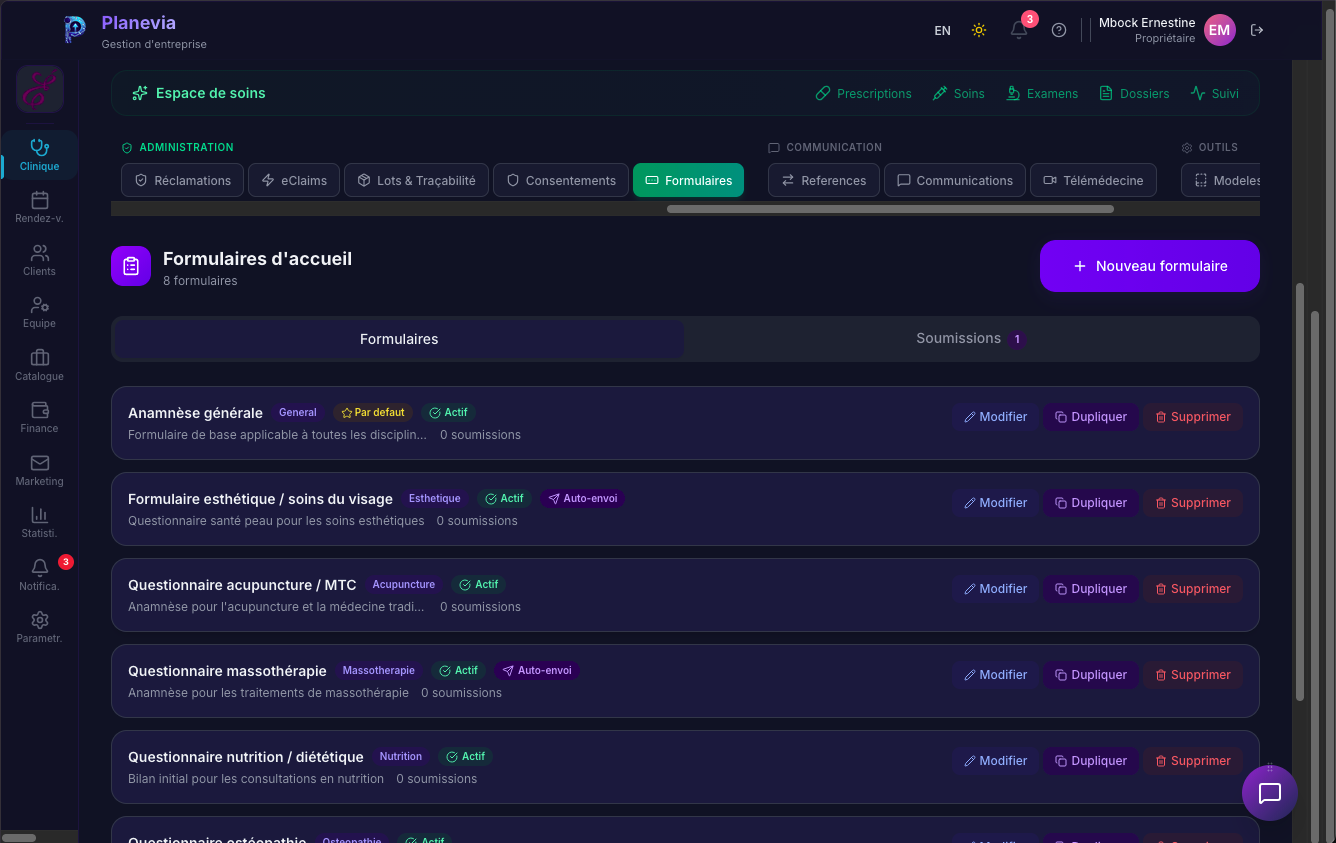Duplicate Questionnaire acupuncture / MTC
1336x843 pixels.
pyautogui.click(x=1091, y=589)
